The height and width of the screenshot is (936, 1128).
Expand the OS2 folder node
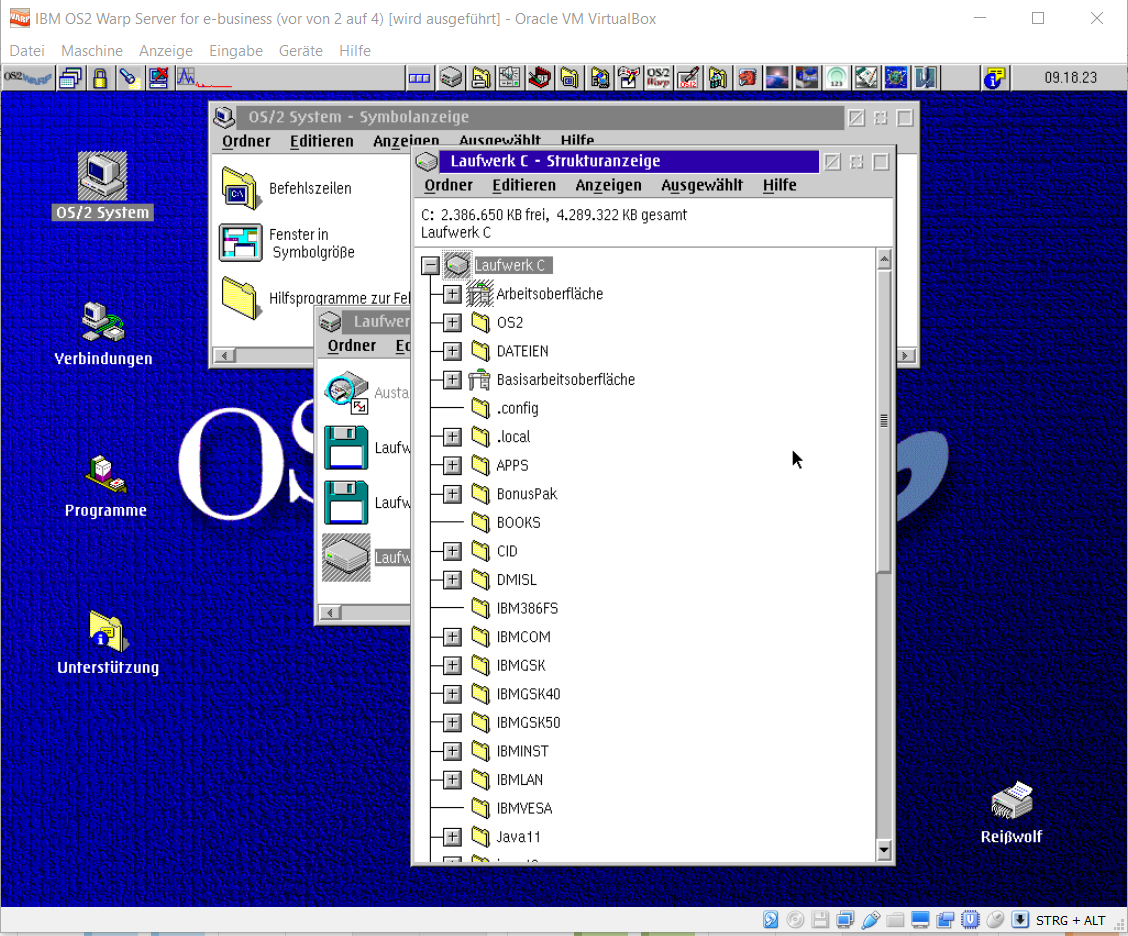(x=452, y=322)
